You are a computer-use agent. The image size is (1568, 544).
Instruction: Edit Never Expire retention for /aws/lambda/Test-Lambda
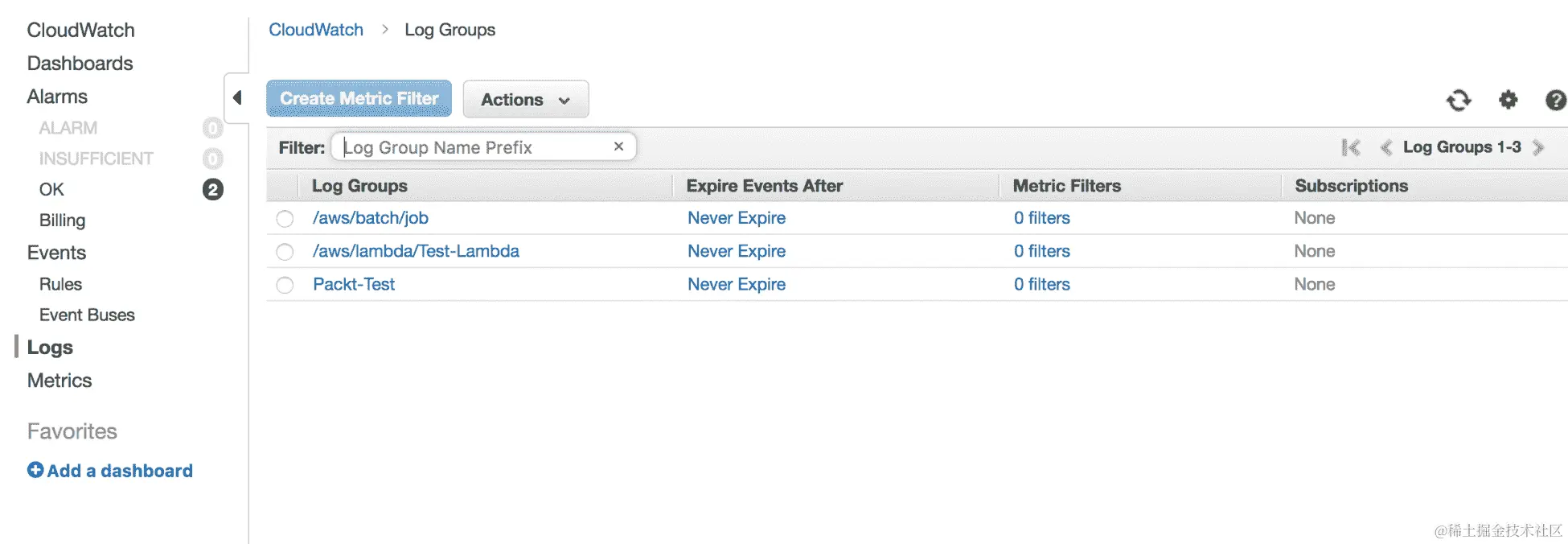click(x=737, y=251)
